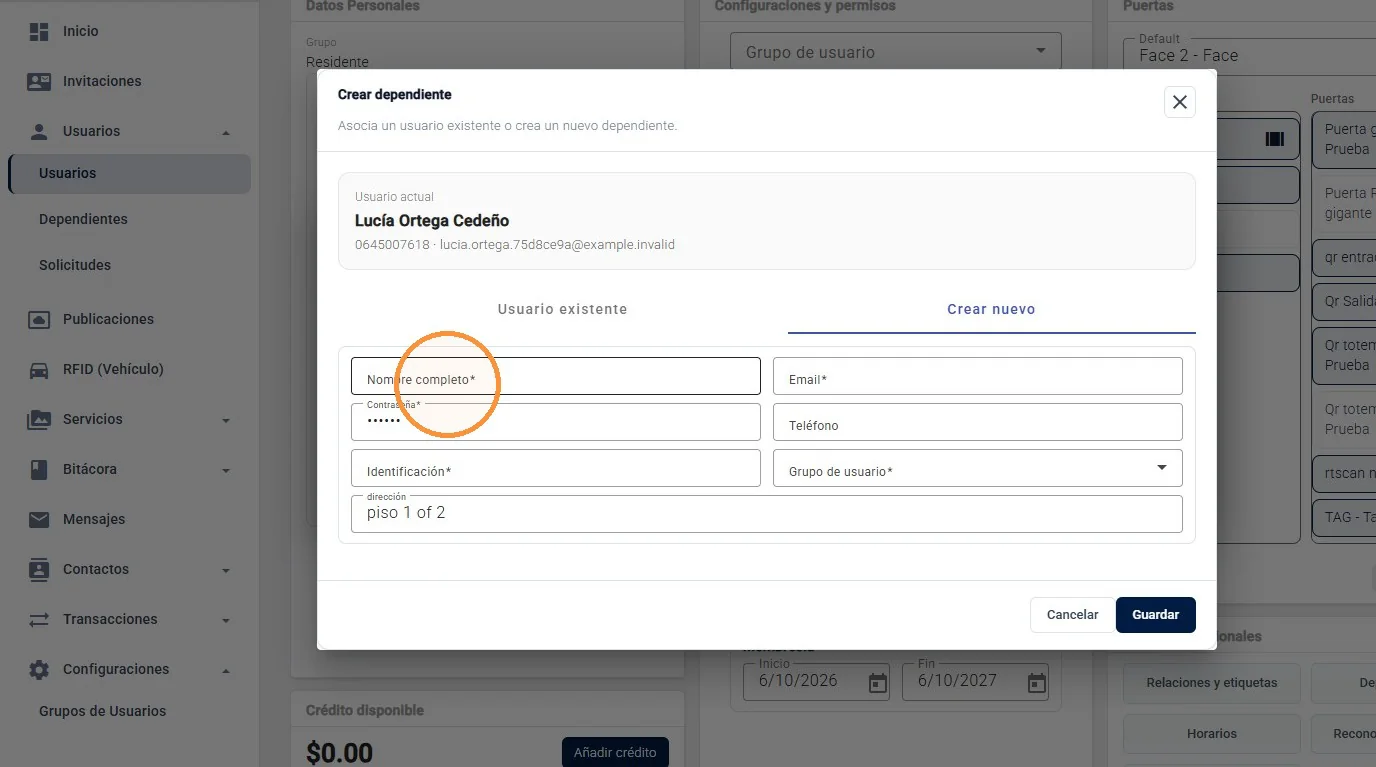Open Grupo de usuario* dropdown in dialog
This screenshot has height=767, width=1376.
click(x=977, y=468)
